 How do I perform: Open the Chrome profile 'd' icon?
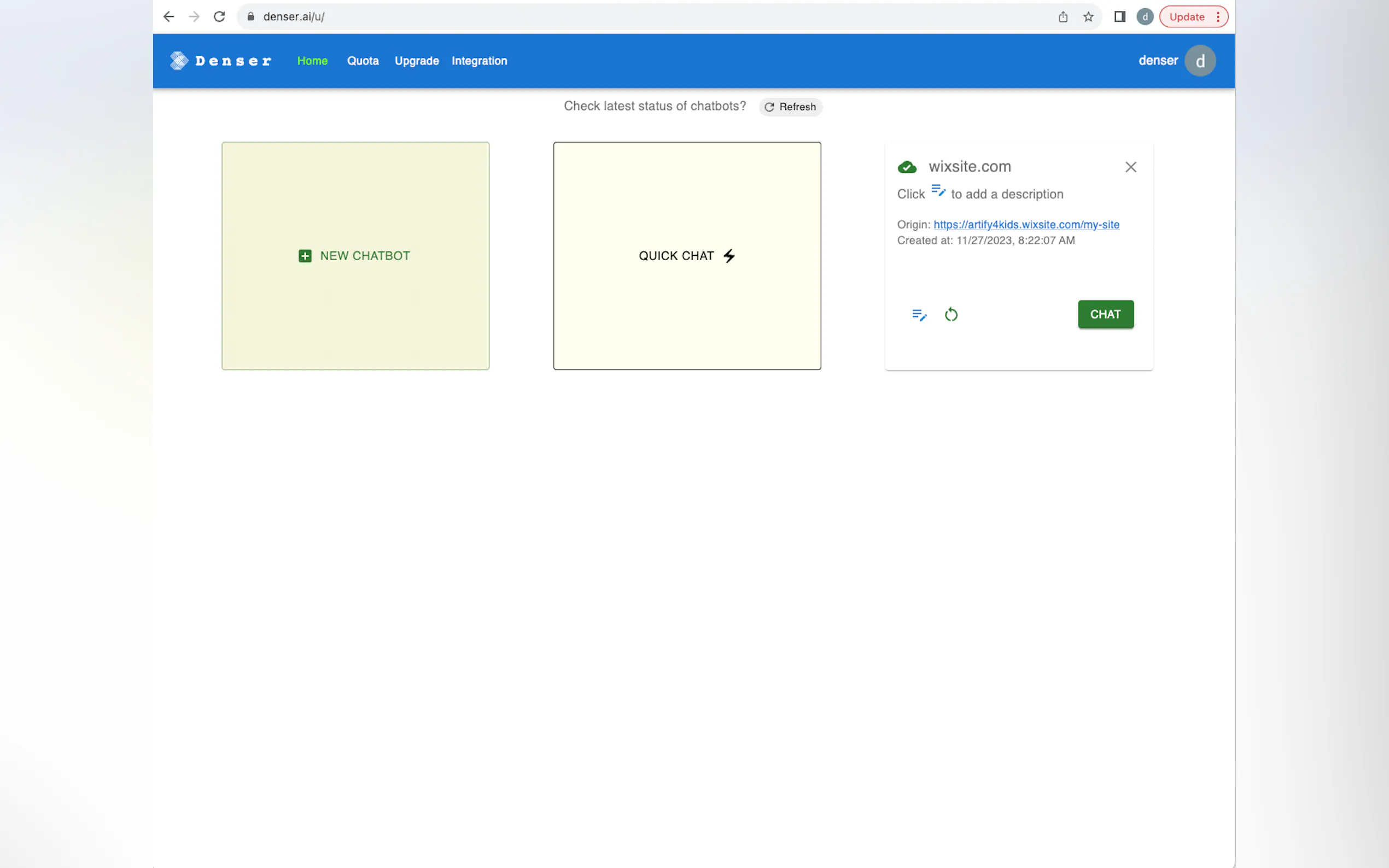click(x=1145, y=16)
